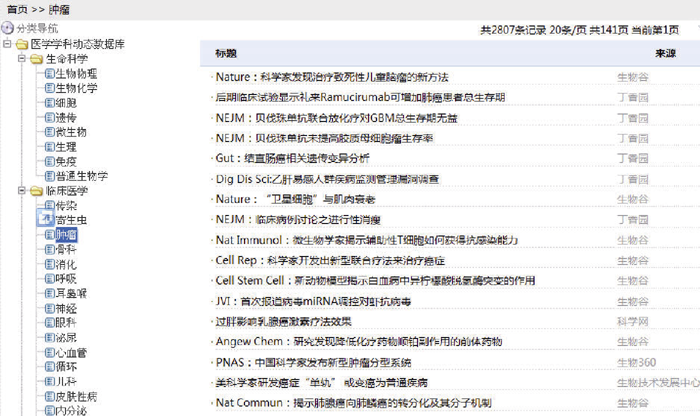Click the 生命科学 folder icon

click(x=37, y=59)
